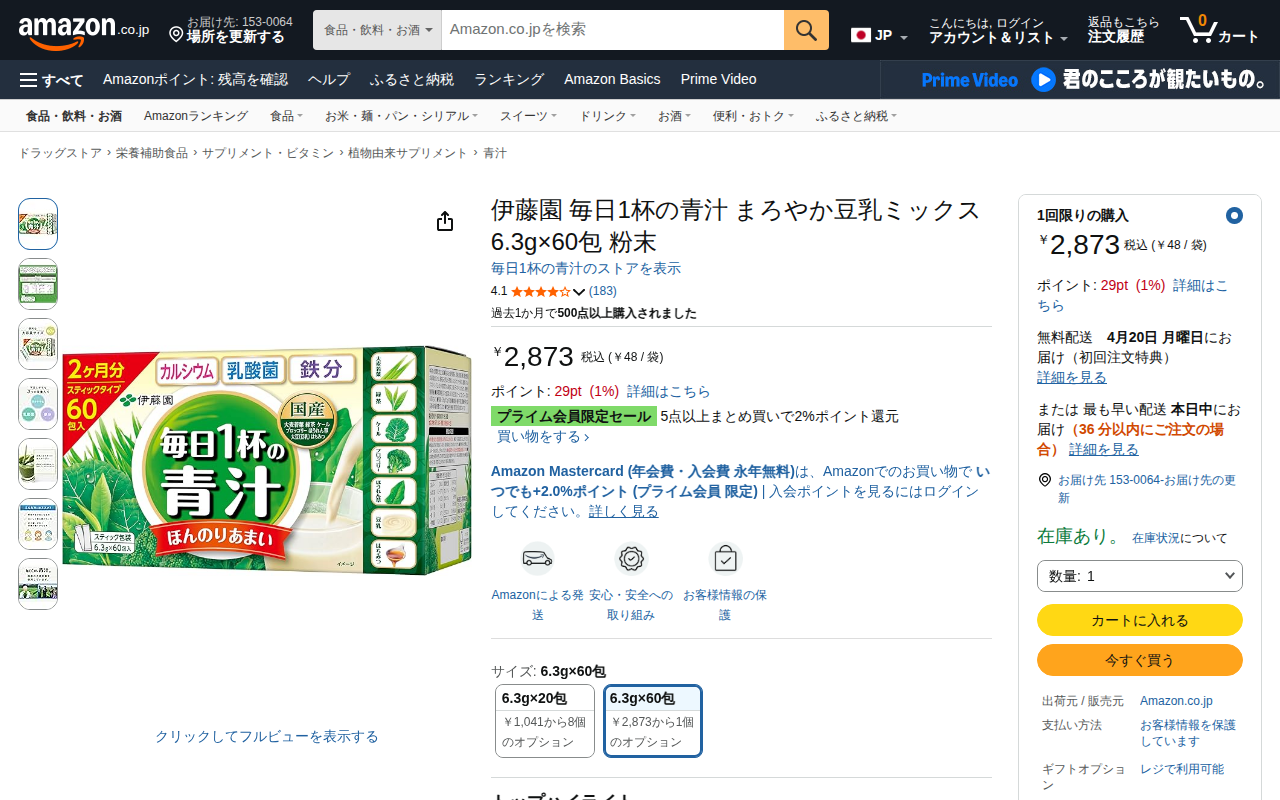The image size is (1280, 800).
Task: Click the Amazon.co.jp seller link
Action: pyautogui.click(x=1176, y=701)
